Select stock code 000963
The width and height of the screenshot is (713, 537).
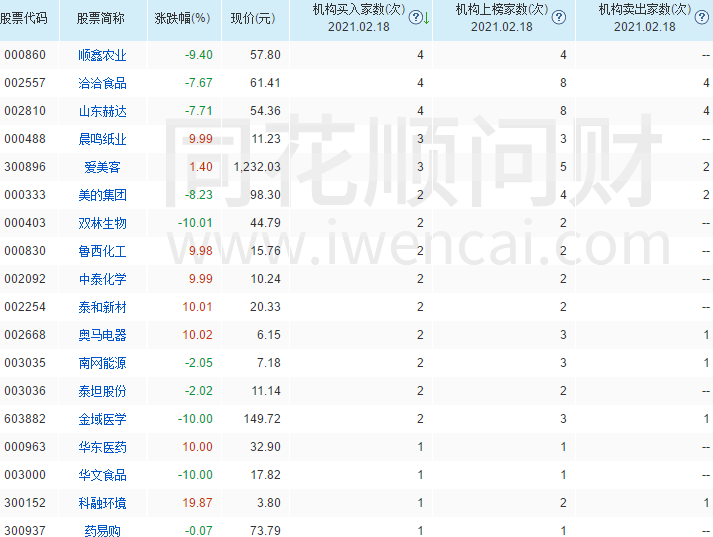pyautogui.click(x=25, y=447)
